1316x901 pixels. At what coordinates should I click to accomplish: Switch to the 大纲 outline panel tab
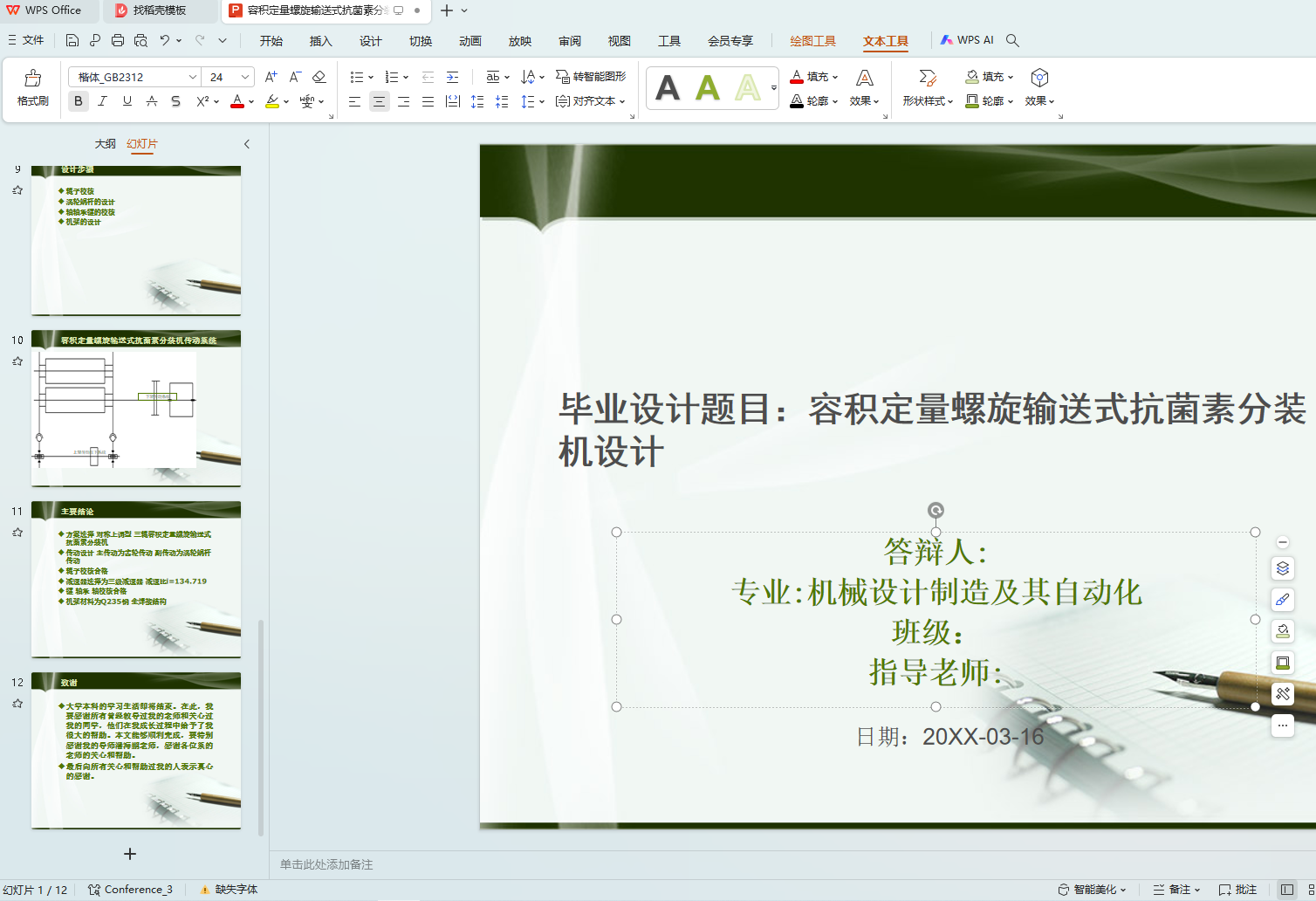(105, 144)
